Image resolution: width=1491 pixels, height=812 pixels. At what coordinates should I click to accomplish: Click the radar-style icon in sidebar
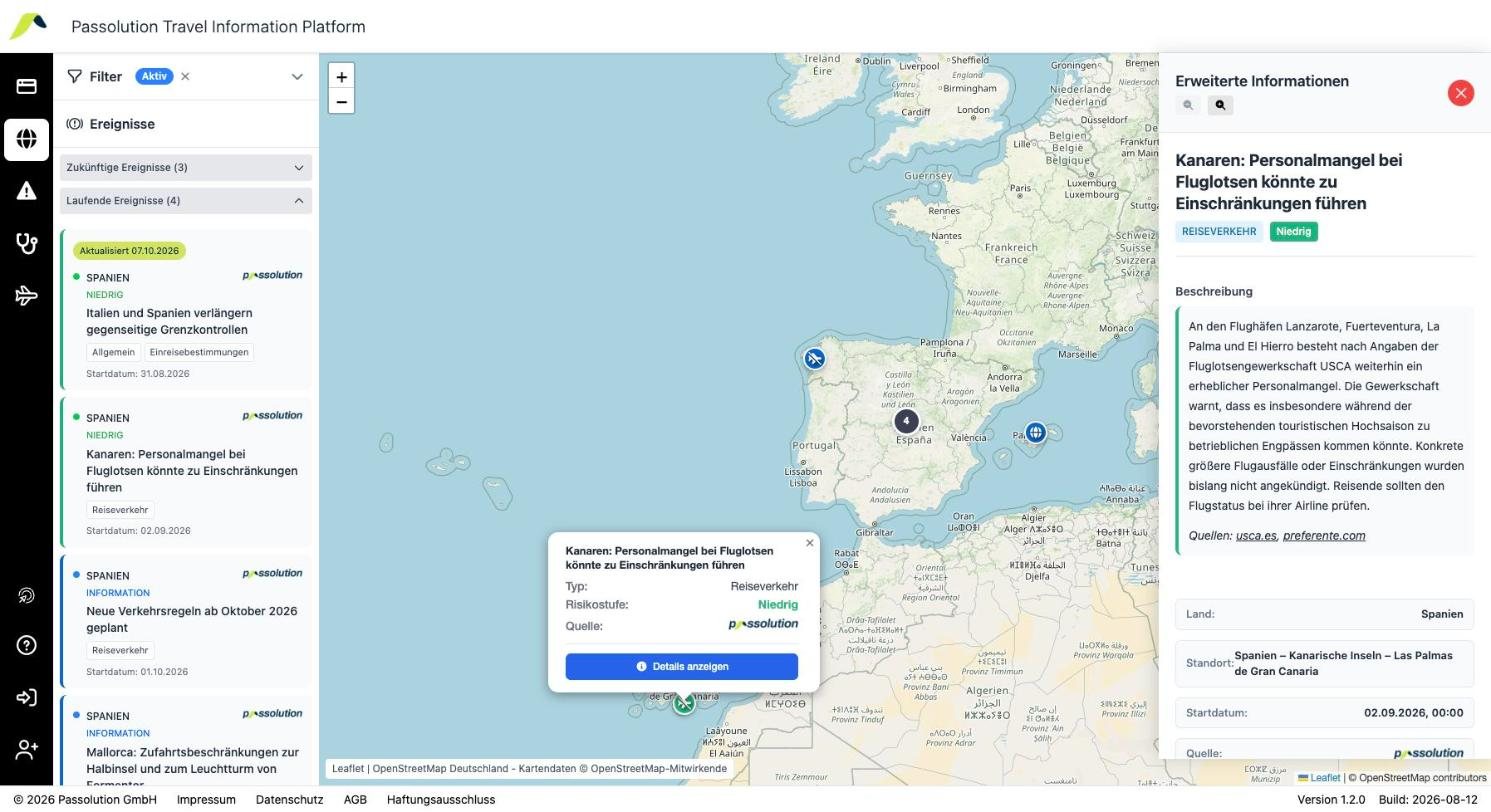[26, 596]
